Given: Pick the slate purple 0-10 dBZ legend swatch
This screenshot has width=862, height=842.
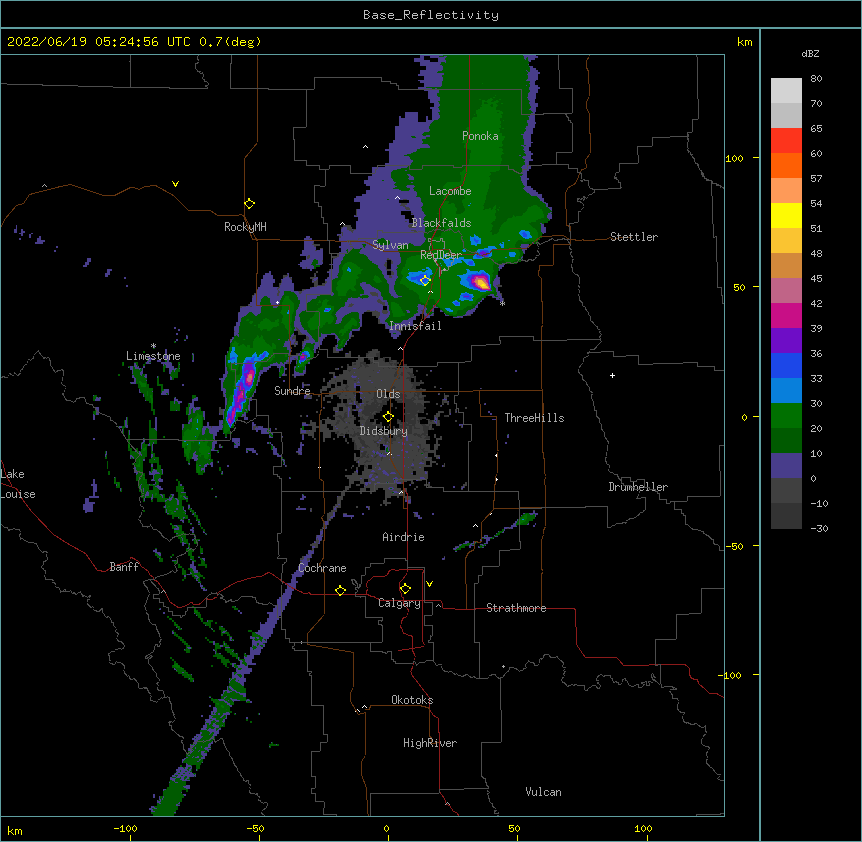Looking at the screenshot, I should pyautogui.click(x=786, y=466).
